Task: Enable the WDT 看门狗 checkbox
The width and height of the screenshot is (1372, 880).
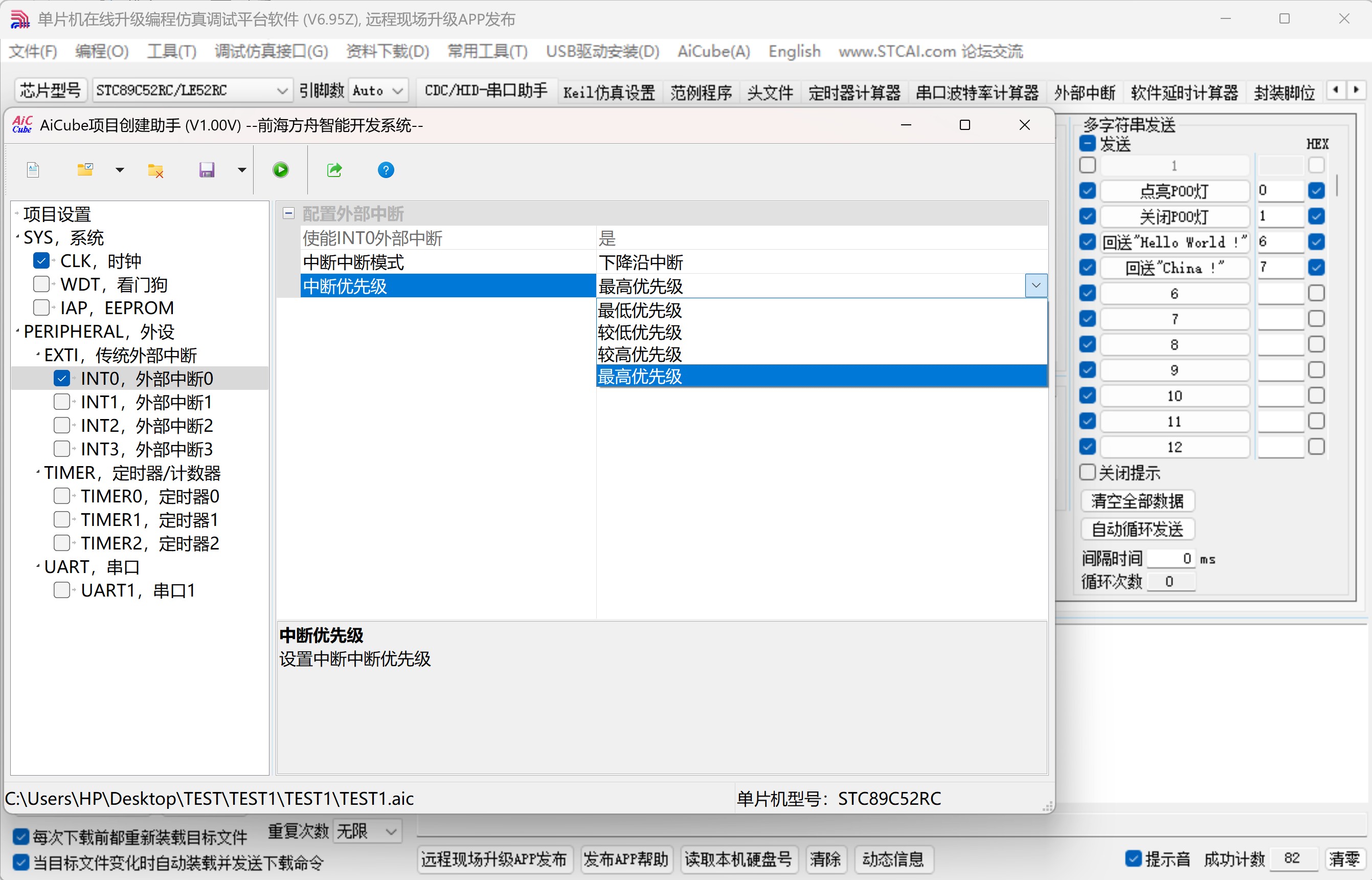Action: click(41, 284)
